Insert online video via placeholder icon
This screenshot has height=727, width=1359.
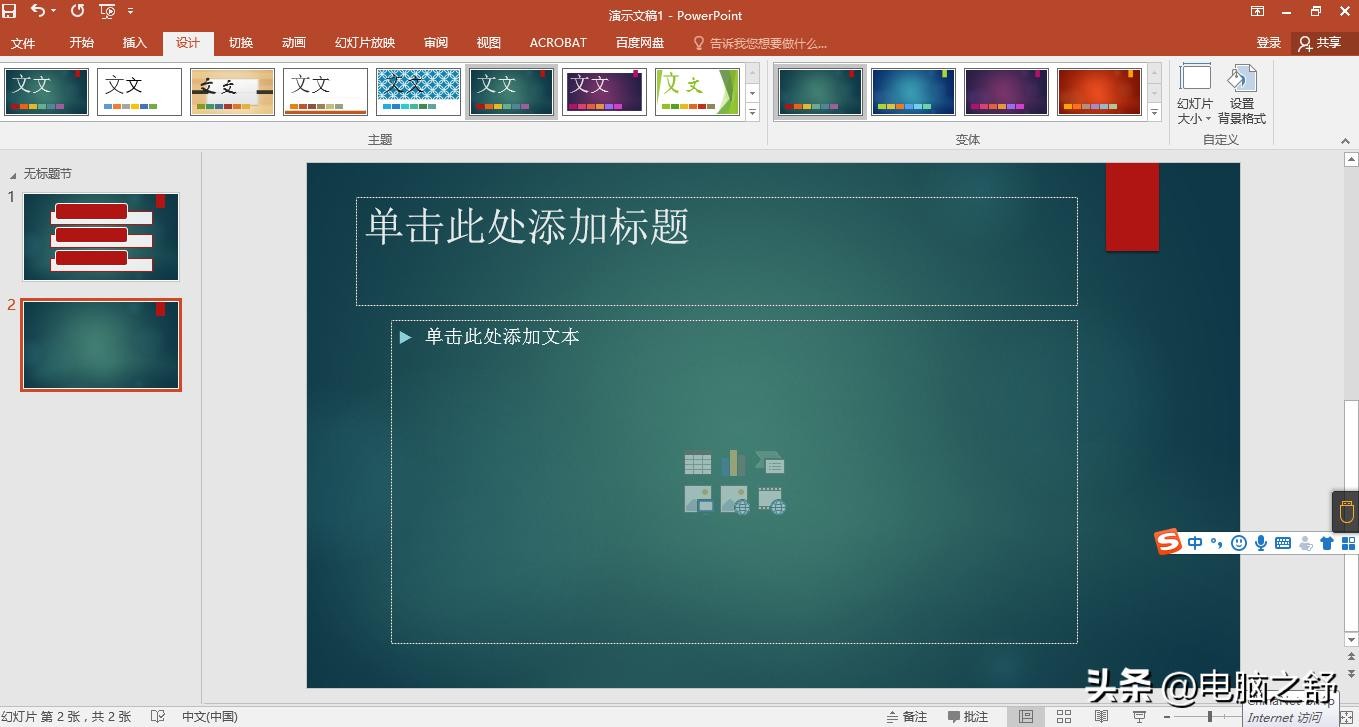point(771,500)
